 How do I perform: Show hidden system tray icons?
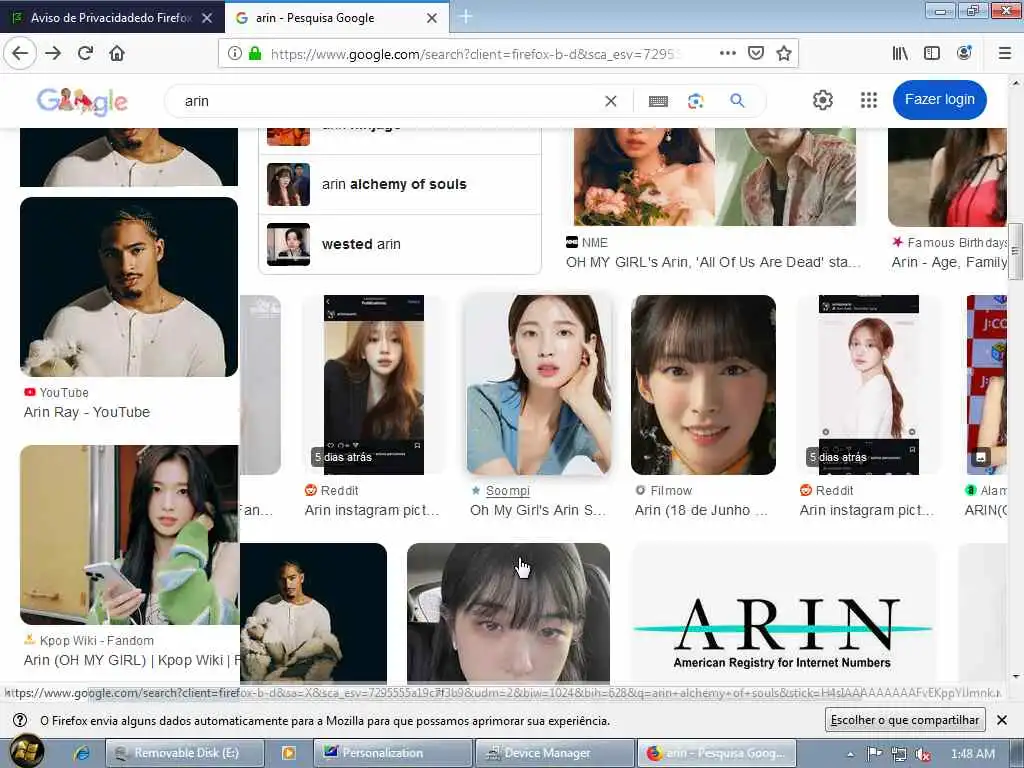coord(850,754)
